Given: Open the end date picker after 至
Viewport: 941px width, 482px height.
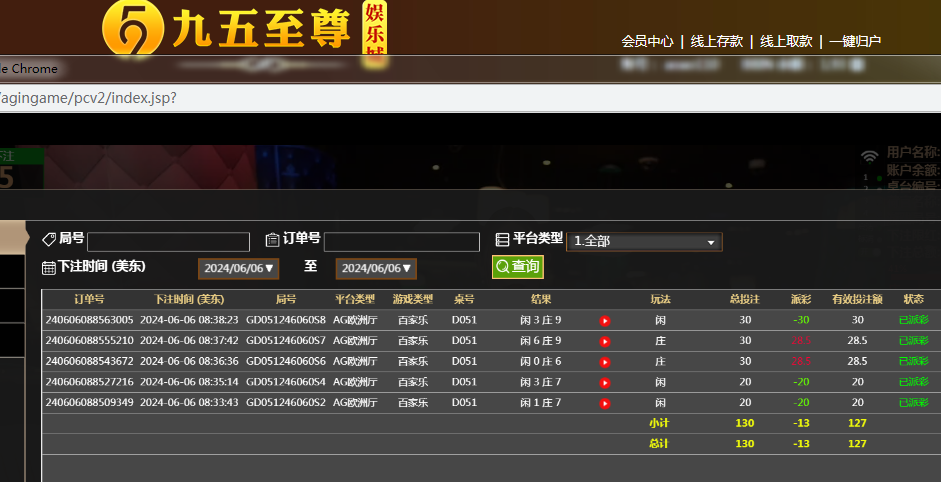Looking at the screenshot, I should (376, 268).
